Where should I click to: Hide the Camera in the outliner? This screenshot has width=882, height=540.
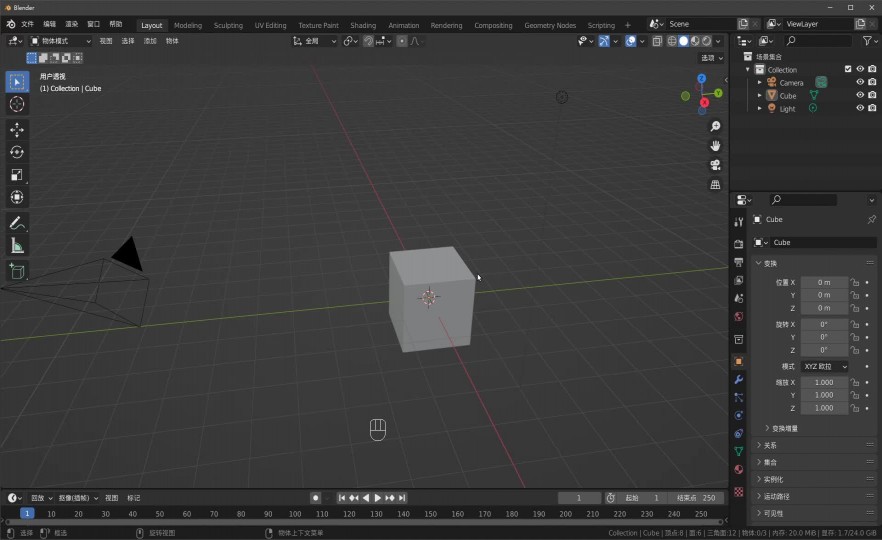[860, 82]
